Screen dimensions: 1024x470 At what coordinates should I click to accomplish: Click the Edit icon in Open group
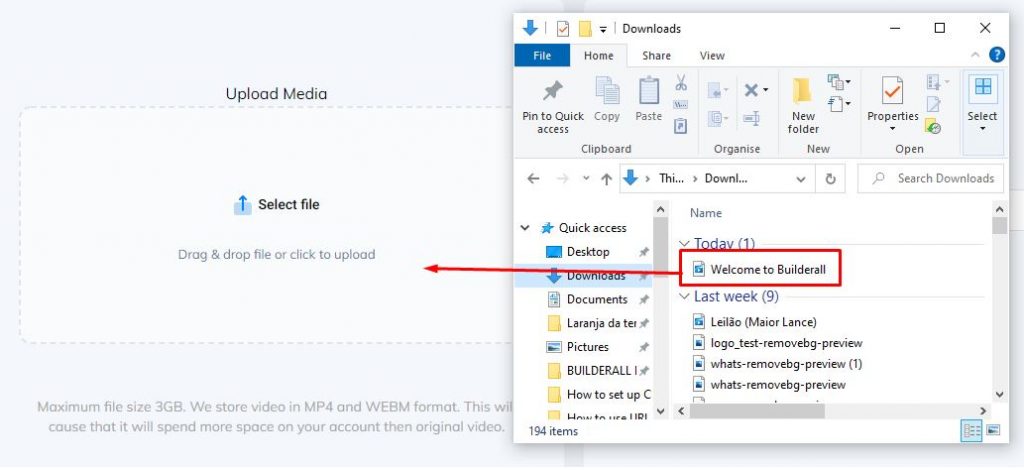(933, 104)
